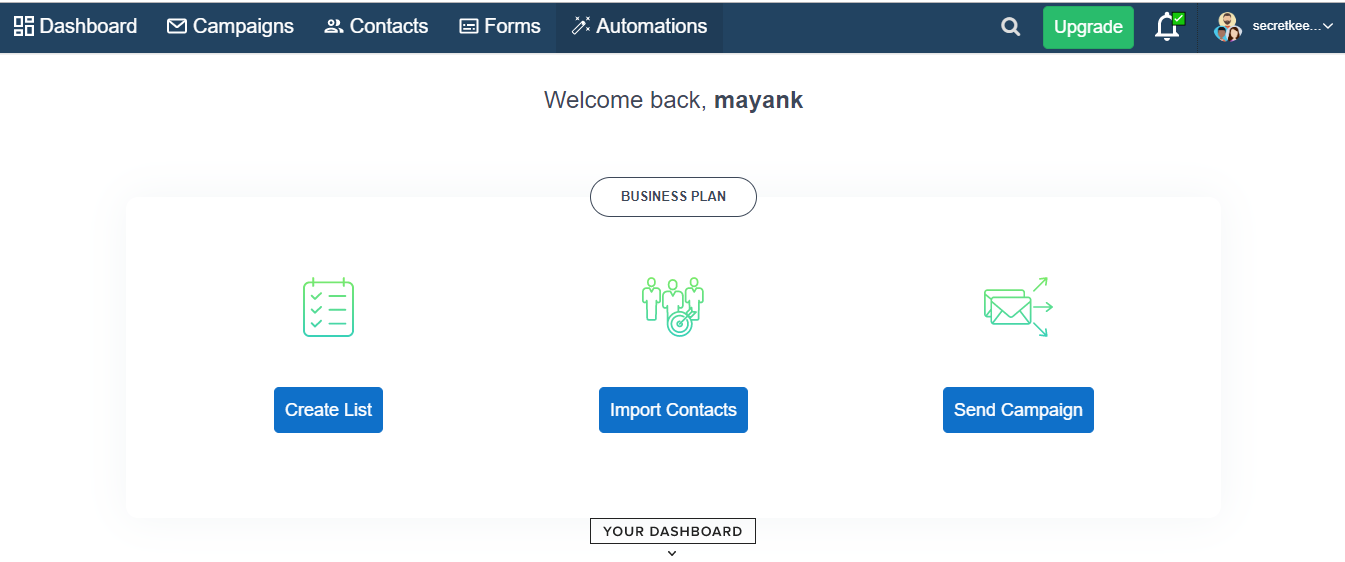Click the Import Contacts button

pos(673,410)
